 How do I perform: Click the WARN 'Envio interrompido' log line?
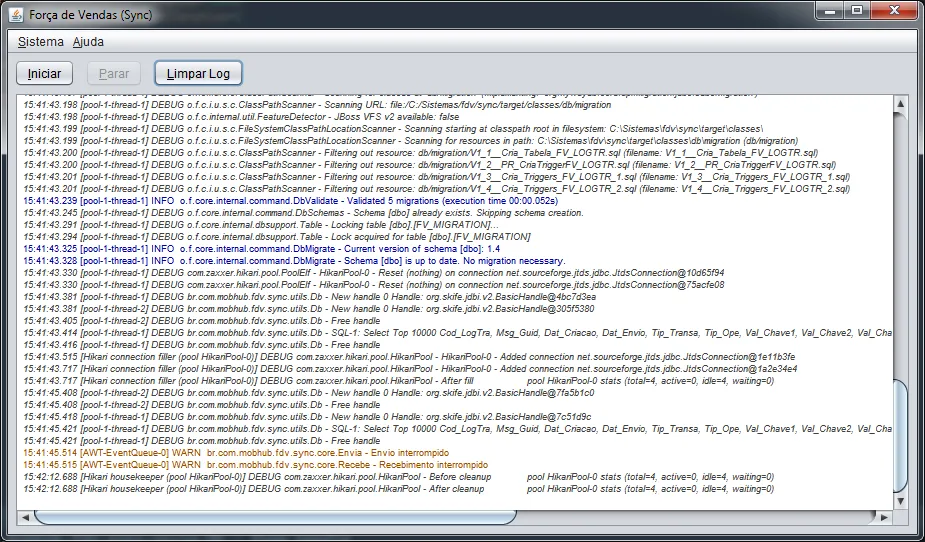(236, 453)
